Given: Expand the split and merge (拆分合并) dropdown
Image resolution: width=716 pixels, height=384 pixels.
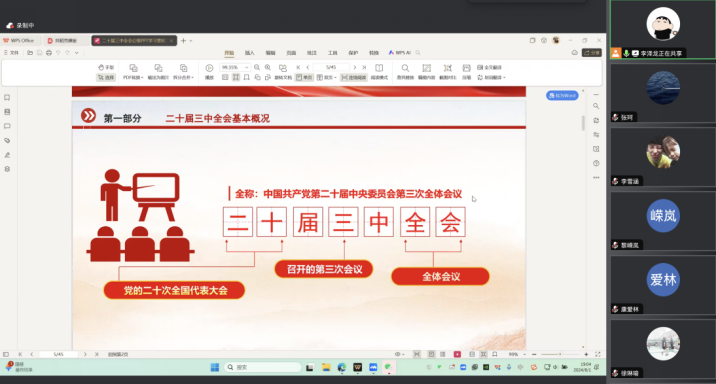Looking at the screenshot, I should [x=183, y=72].
